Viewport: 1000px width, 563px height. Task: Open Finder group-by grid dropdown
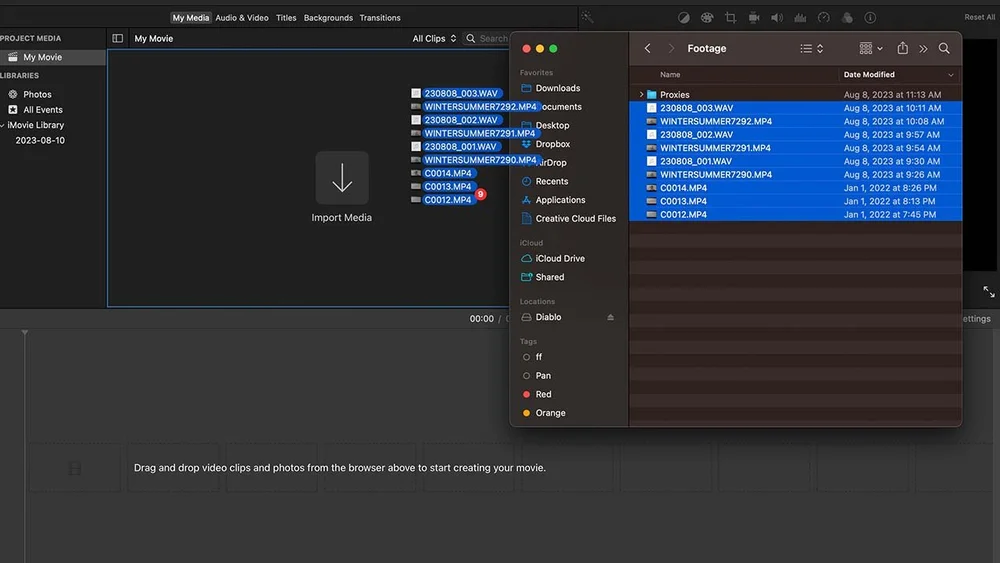point(871,48)
